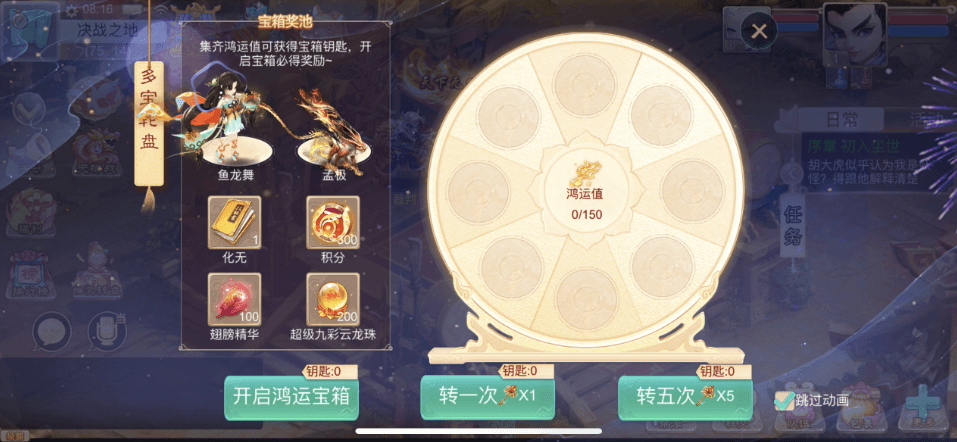View the 孟极 beast mount reward
Viewport: 957px width, 442px height.
coord(333,128)
